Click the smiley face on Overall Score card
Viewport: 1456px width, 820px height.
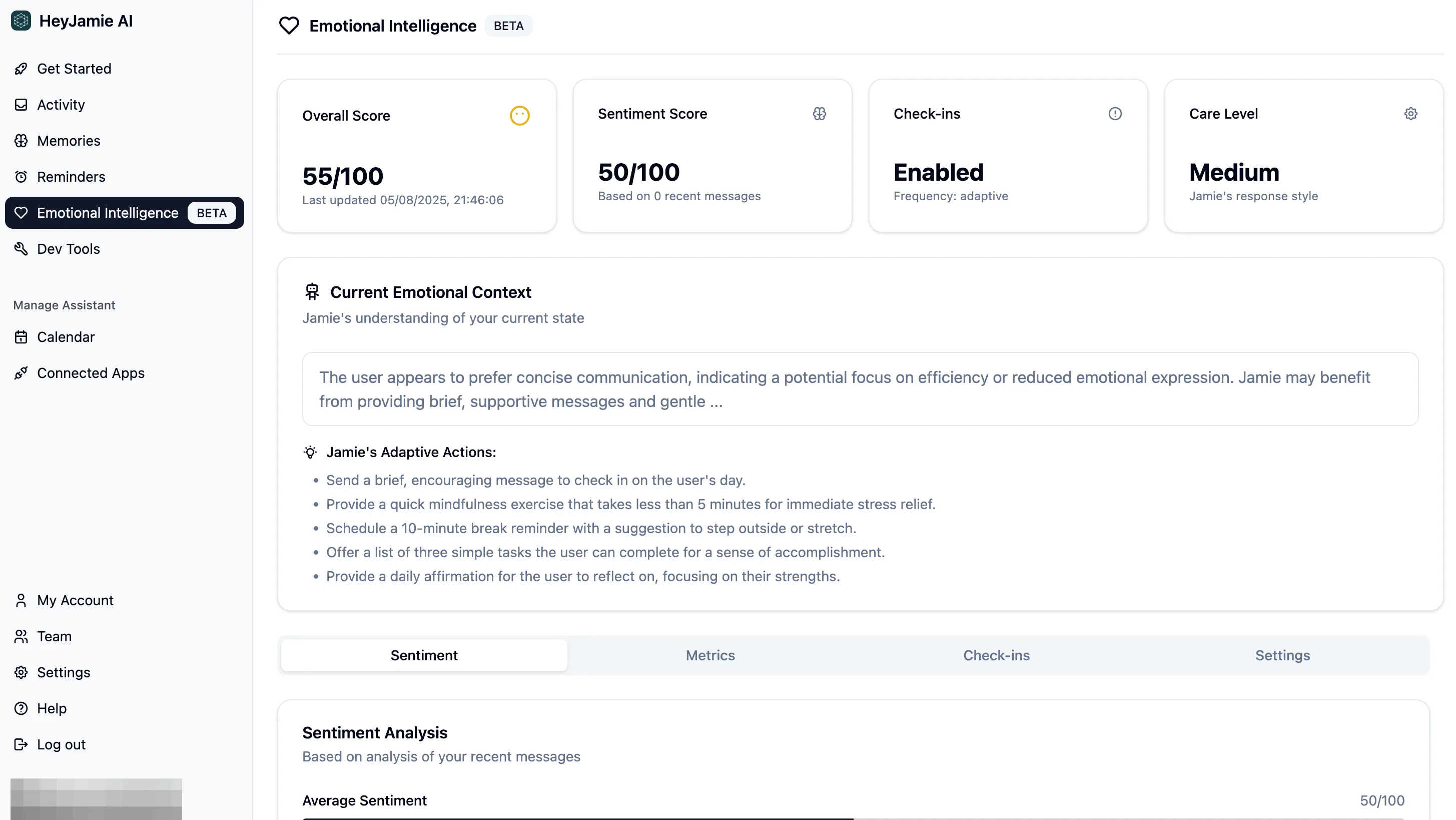[519, 116]
